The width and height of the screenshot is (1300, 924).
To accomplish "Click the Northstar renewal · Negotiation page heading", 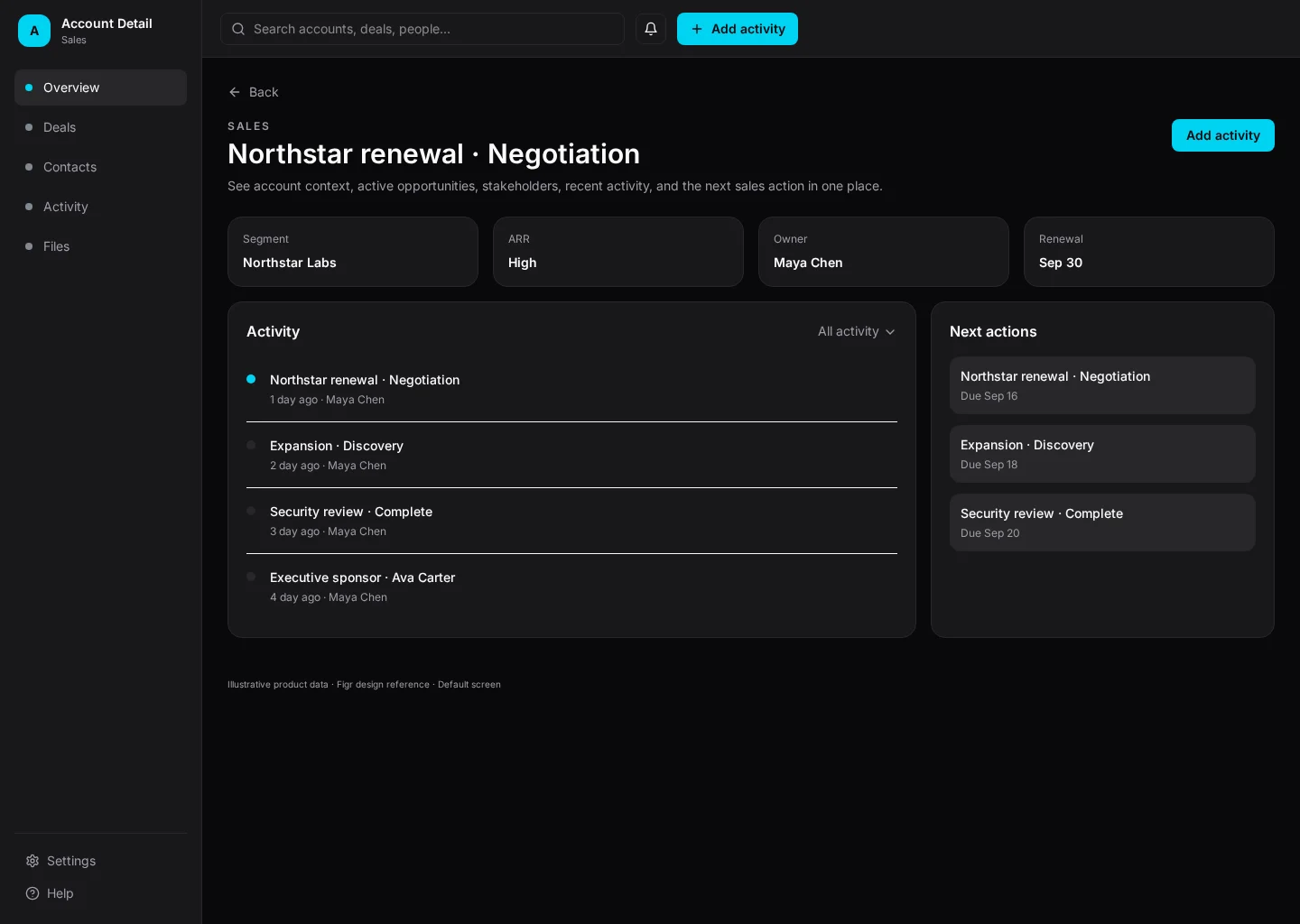I will coord(433,153).
